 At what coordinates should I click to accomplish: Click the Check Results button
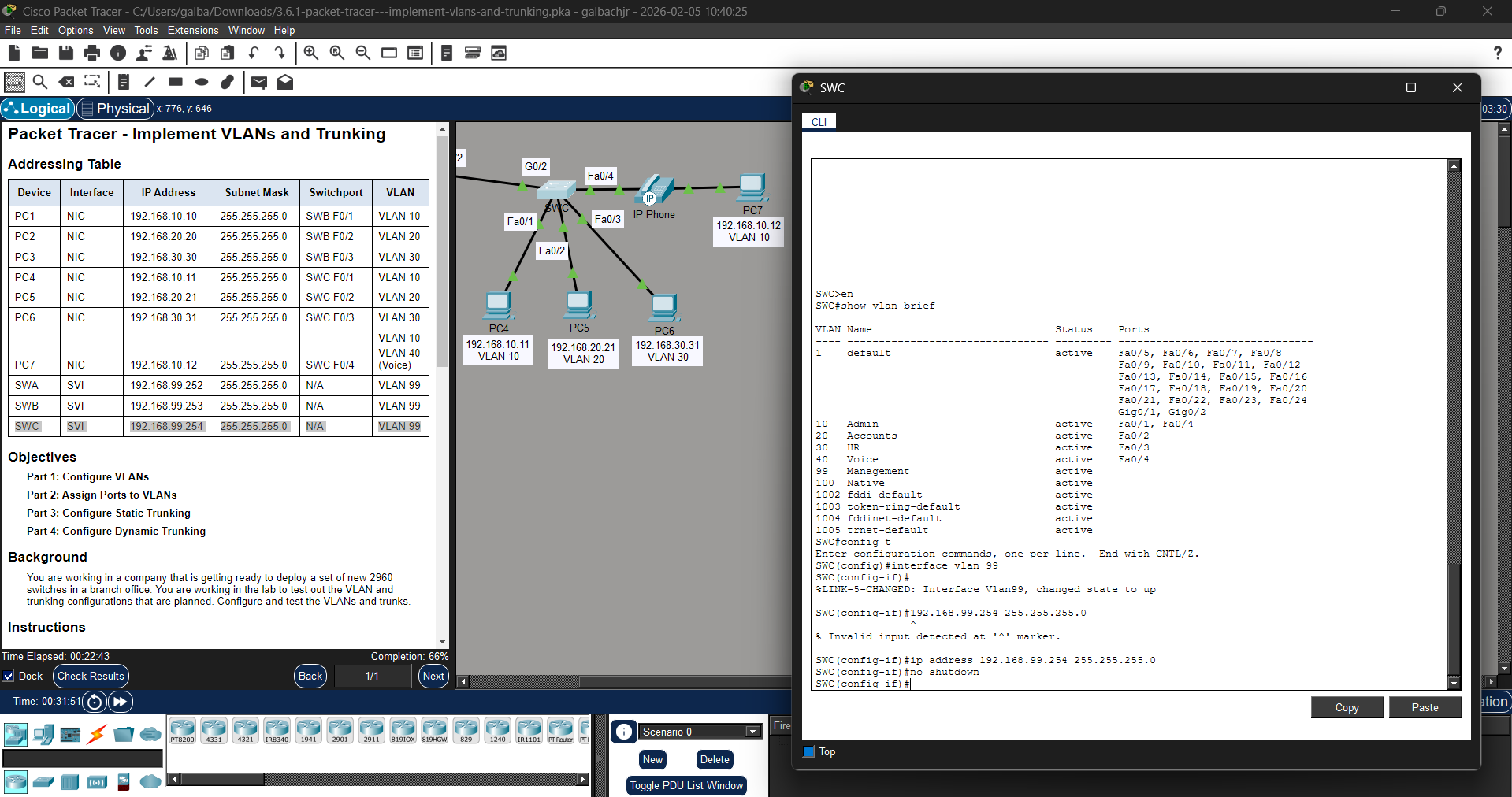point(91,676)
